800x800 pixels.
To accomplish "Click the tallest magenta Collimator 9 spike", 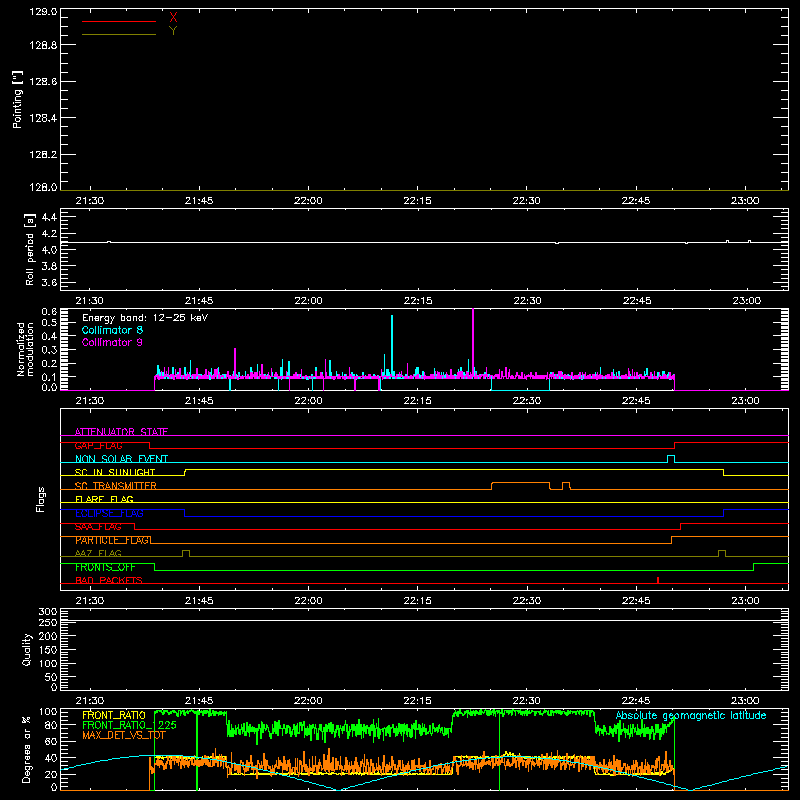I will pyautogui.click(x=473, y=342).
